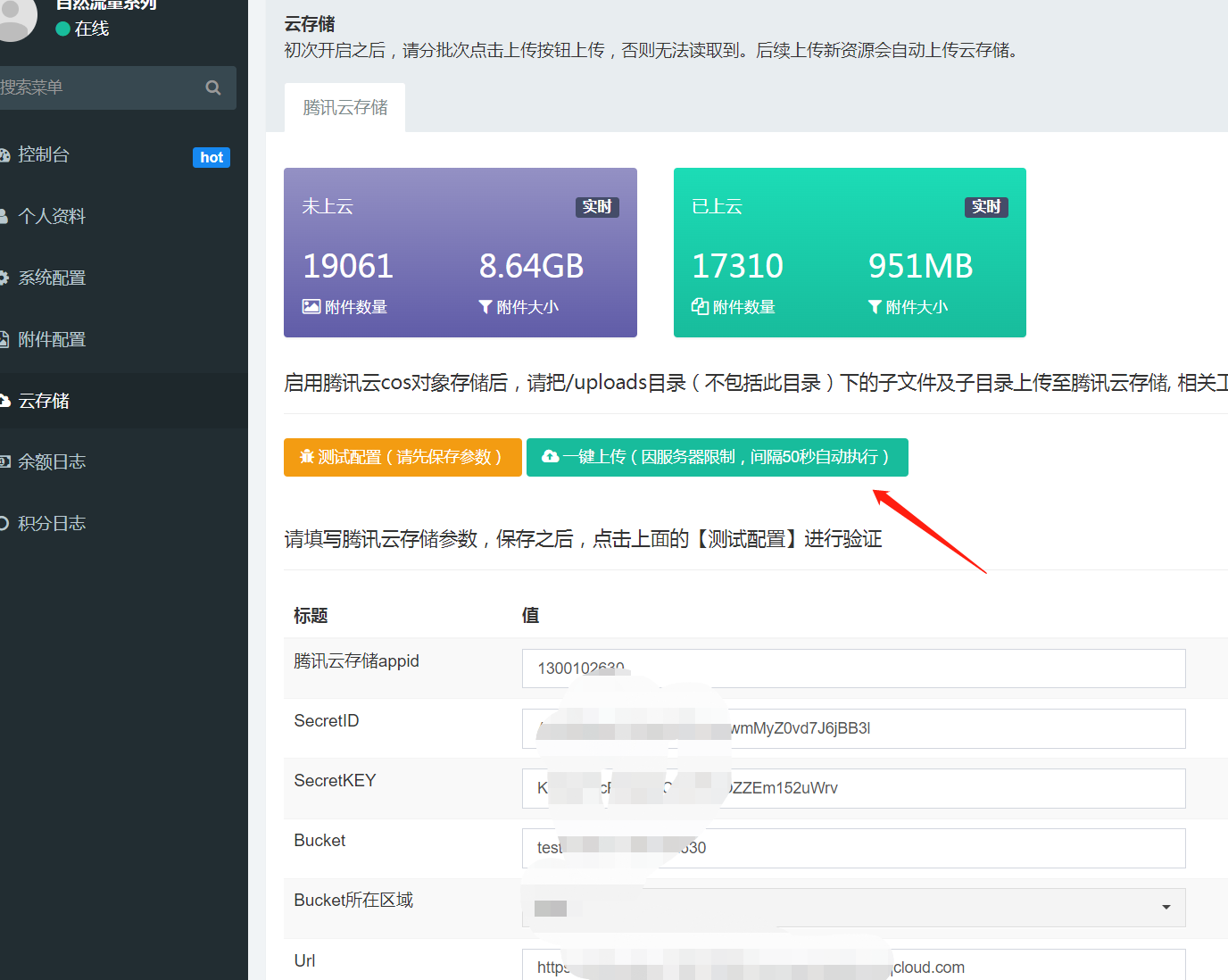Click bug icon on 测试配置 button
This screenshot has width=1228, height=980.
307,457
